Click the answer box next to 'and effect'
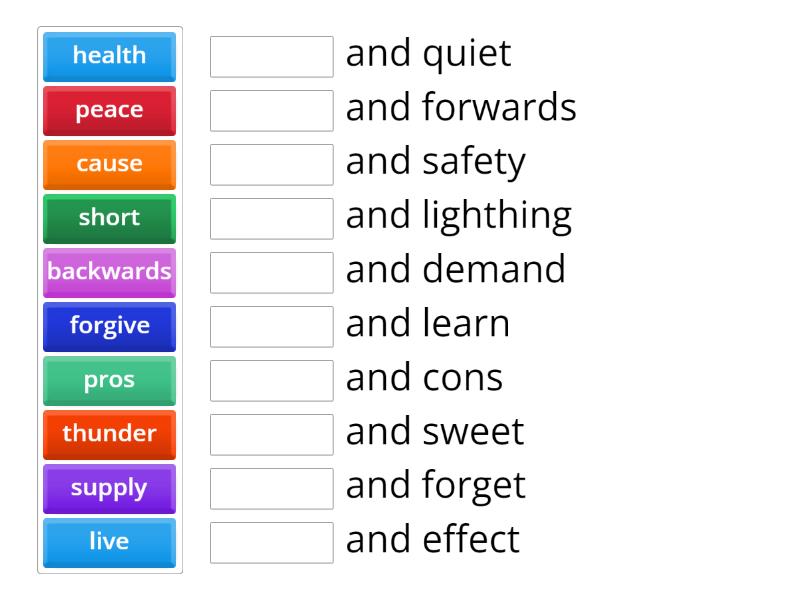 (271, 542)
